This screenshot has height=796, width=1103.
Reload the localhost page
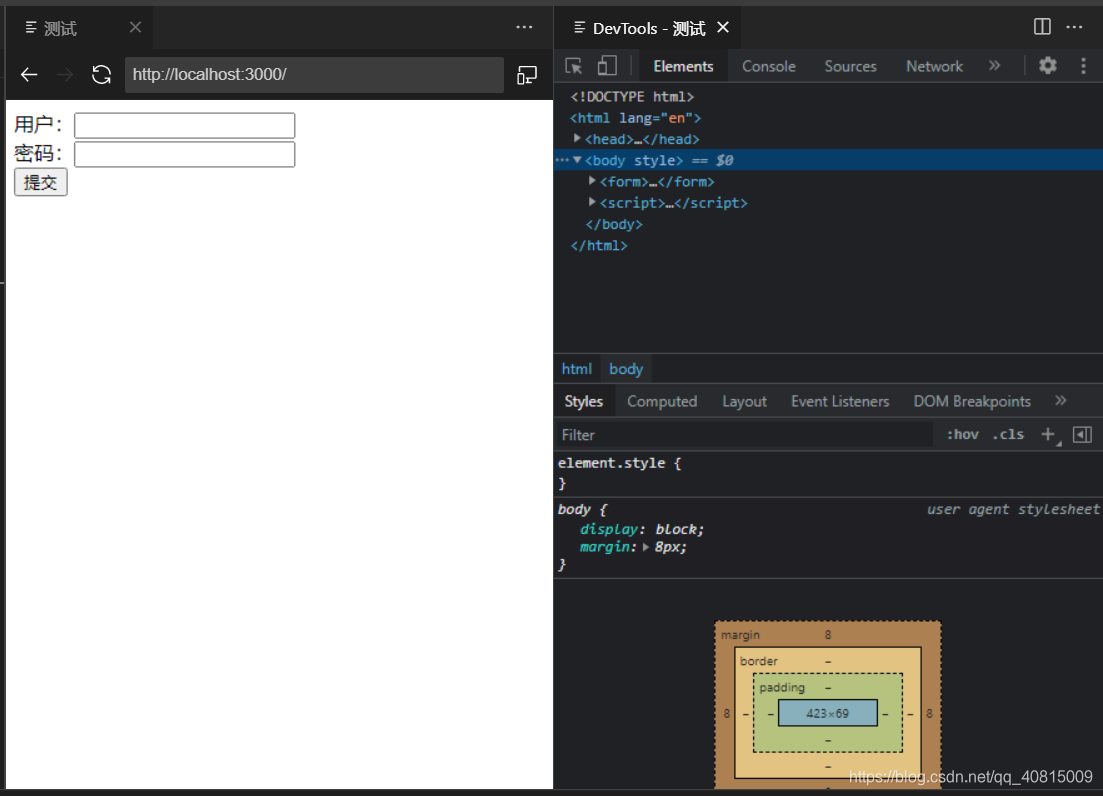click(101, 75)
